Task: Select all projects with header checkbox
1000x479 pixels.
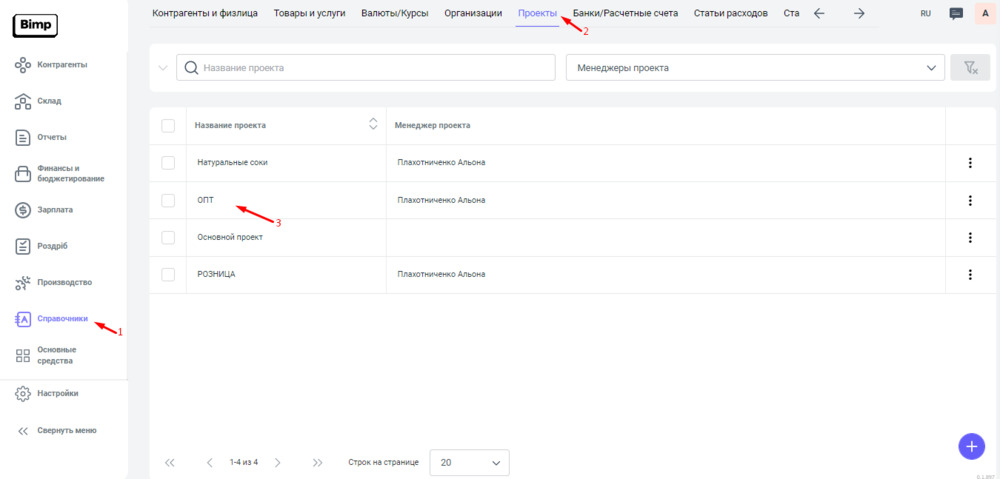Action: tap(168, 125)
